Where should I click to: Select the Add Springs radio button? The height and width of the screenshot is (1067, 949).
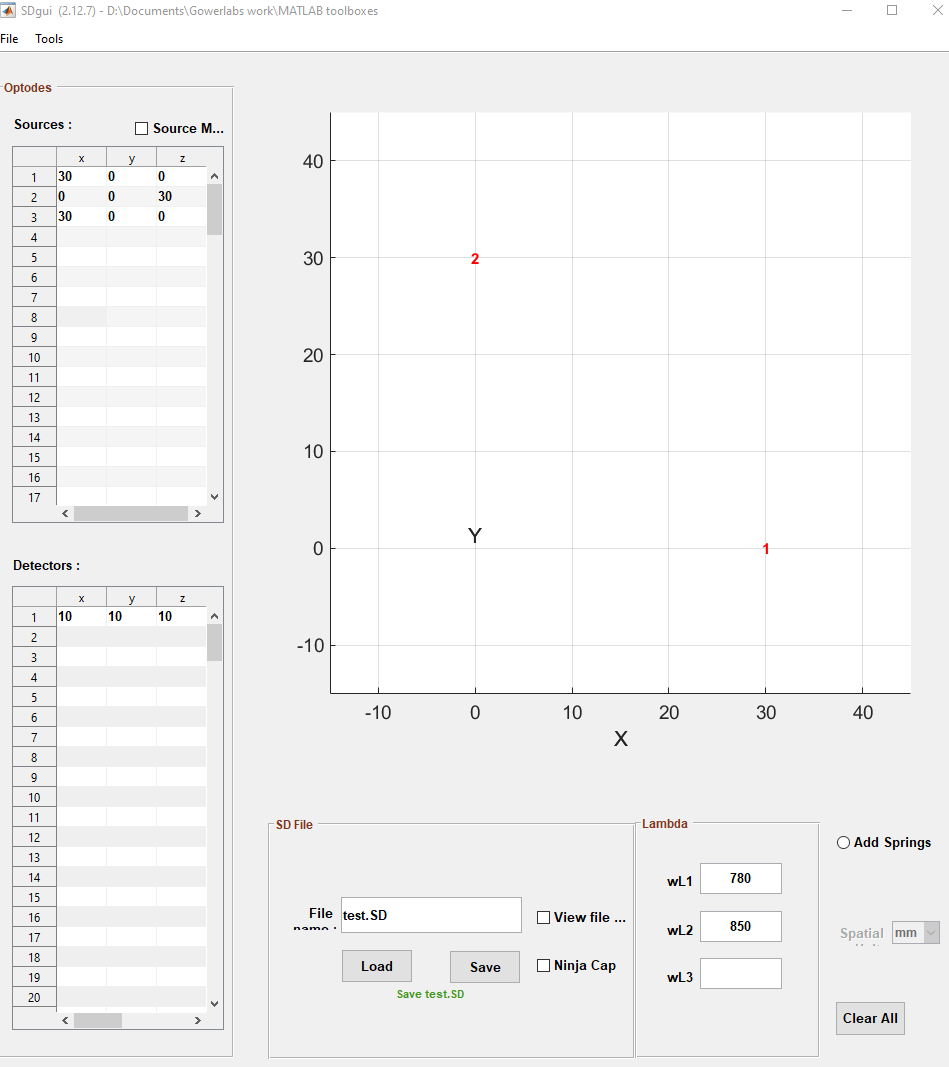(844, 842)
